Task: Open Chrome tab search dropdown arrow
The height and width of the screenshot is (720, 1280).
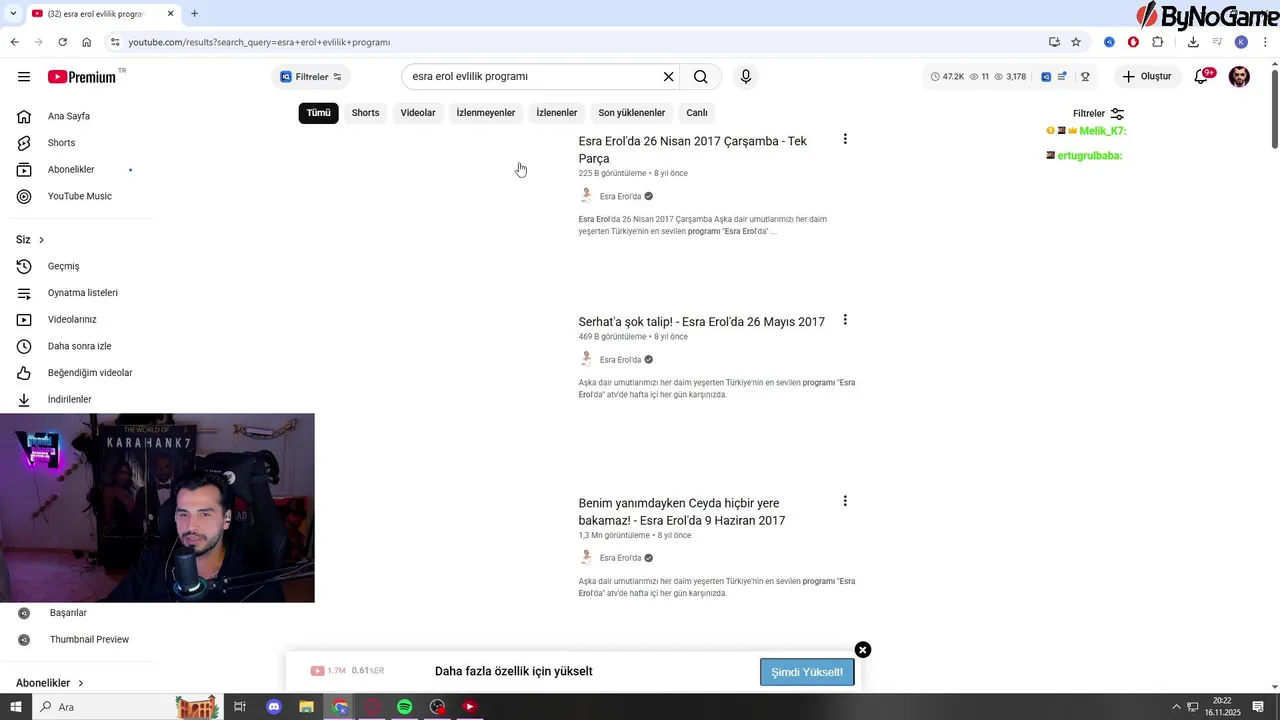Action: point(13,14)
